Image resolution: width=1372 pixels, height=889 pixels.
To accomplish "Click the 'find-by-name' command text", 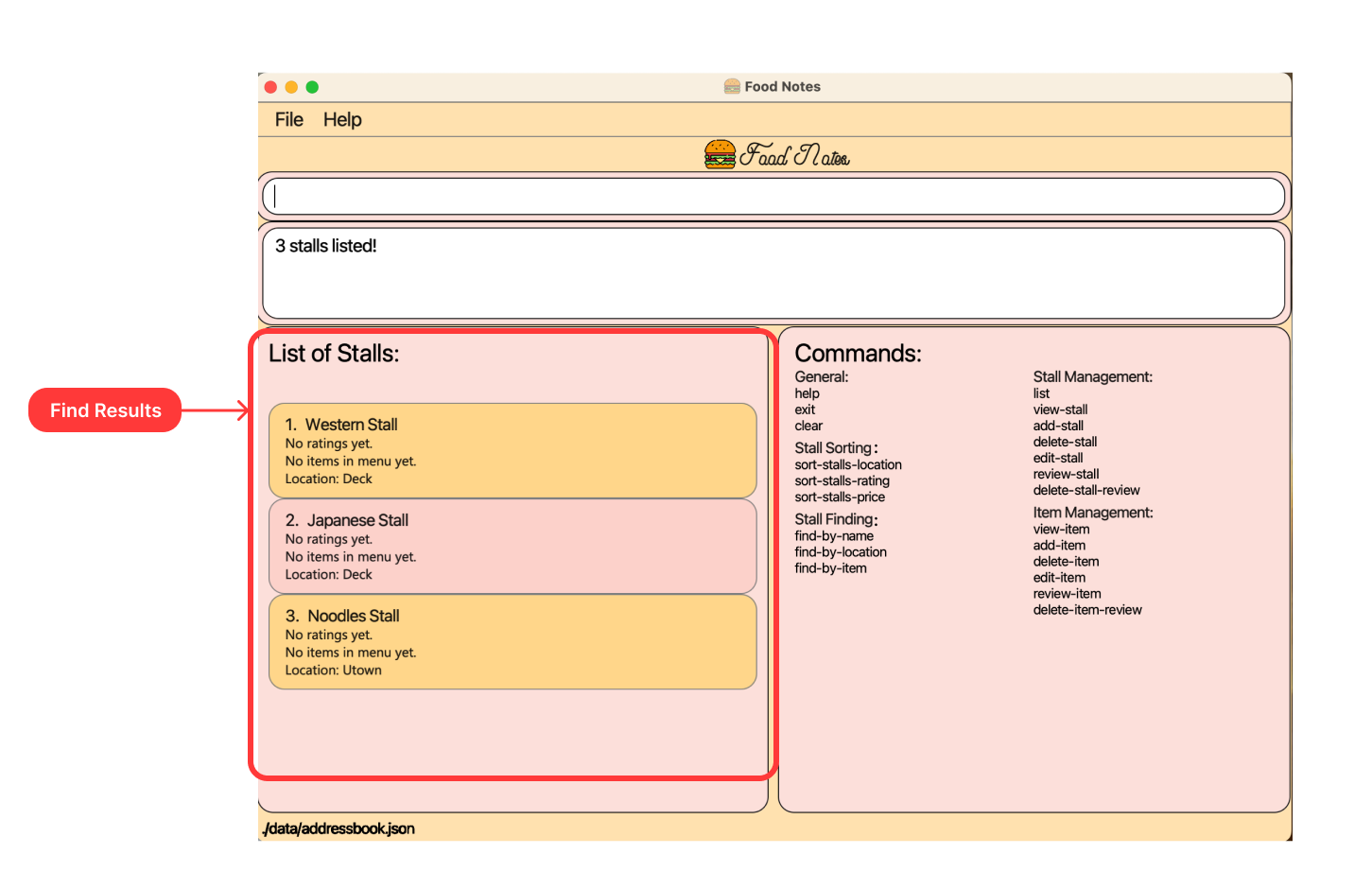I will point(834,535).
